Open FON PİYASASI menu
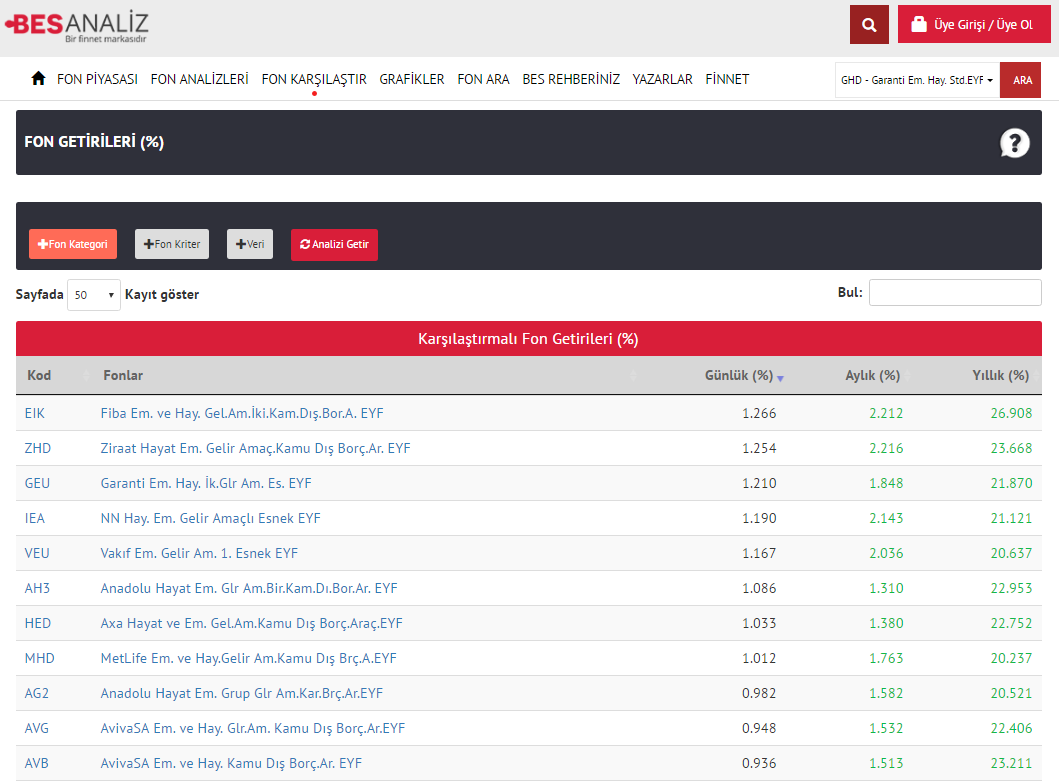 97,79
